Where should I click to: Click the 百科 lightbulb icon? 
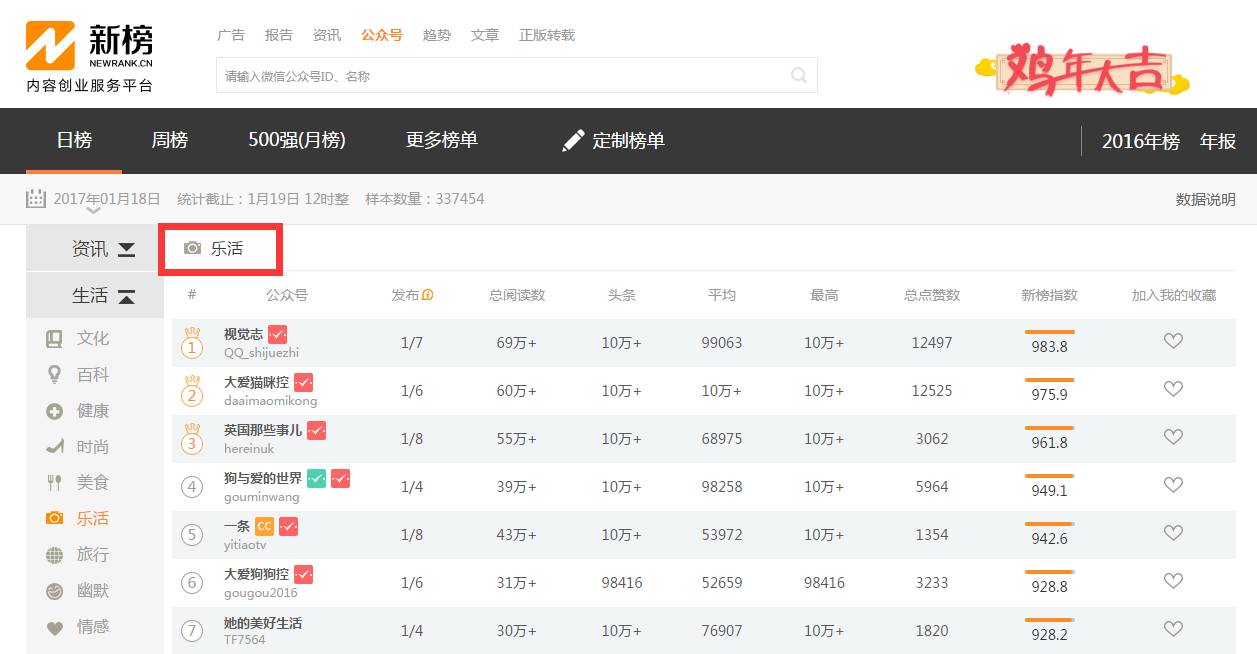point(54,375)
